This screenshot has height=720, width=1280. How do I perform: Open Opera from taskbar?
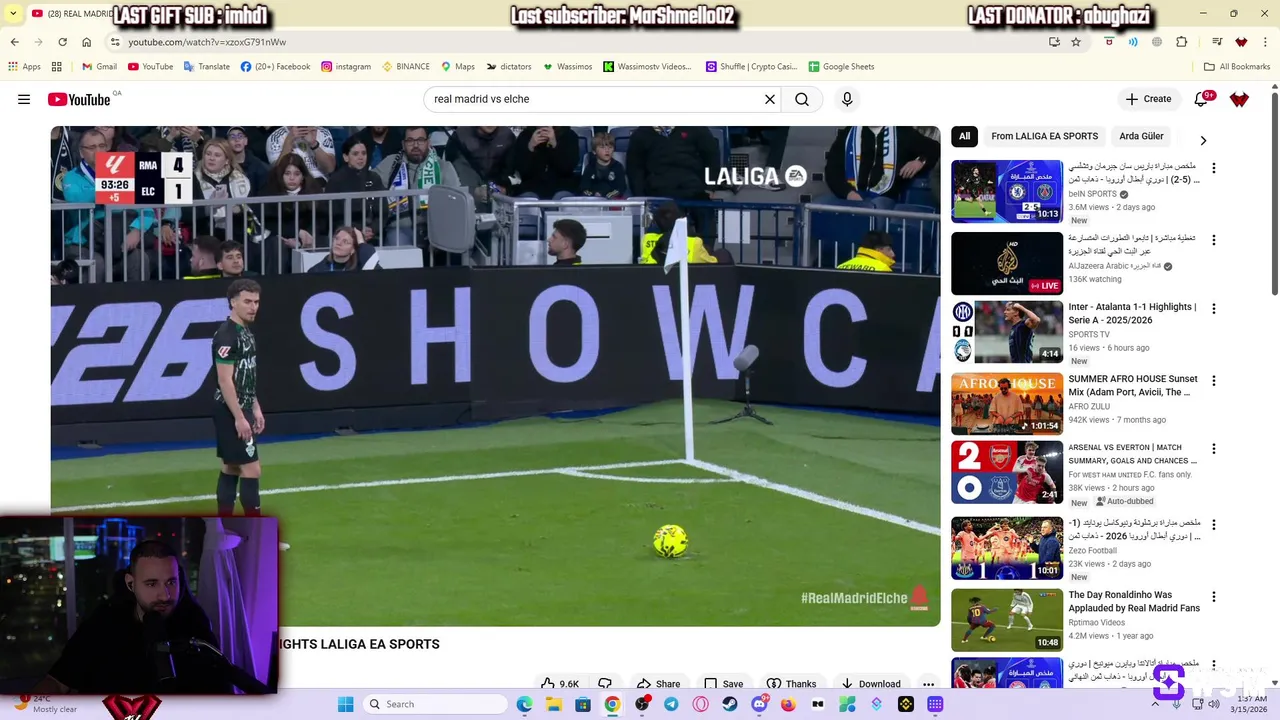(x=700, y=704)
